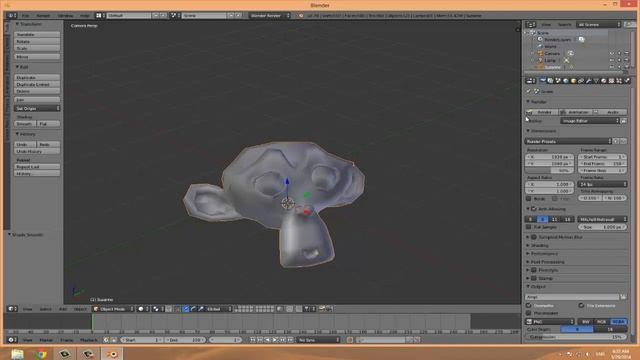The height and width of the screenshot is (360, 640).
Task: Toggle the Anti-Aliasing checkbox
Action: click(534, 209)
